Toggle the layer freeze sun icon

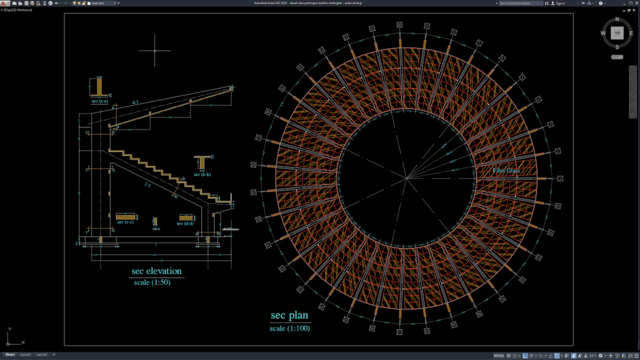[79, 3]
